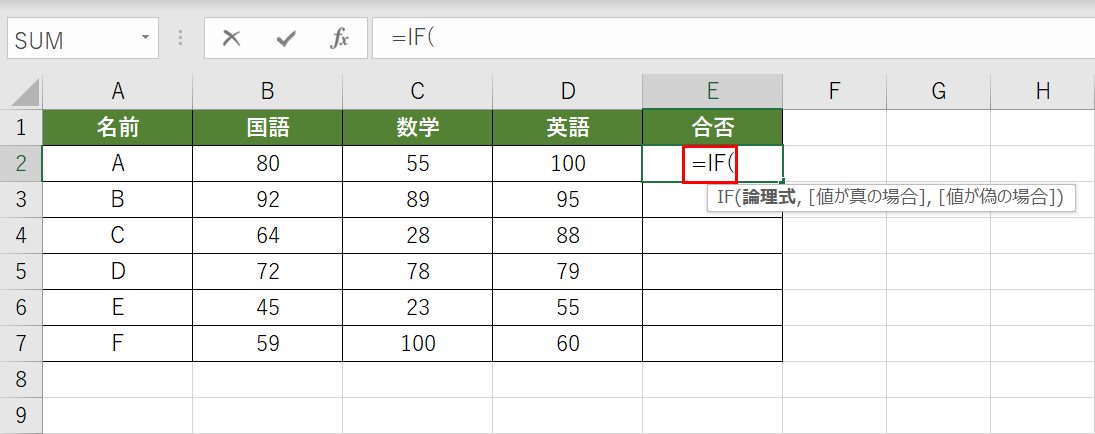Select cell D2 with value 100
Viewport: 1095px width, 434px height.
[x=567, y=163]
